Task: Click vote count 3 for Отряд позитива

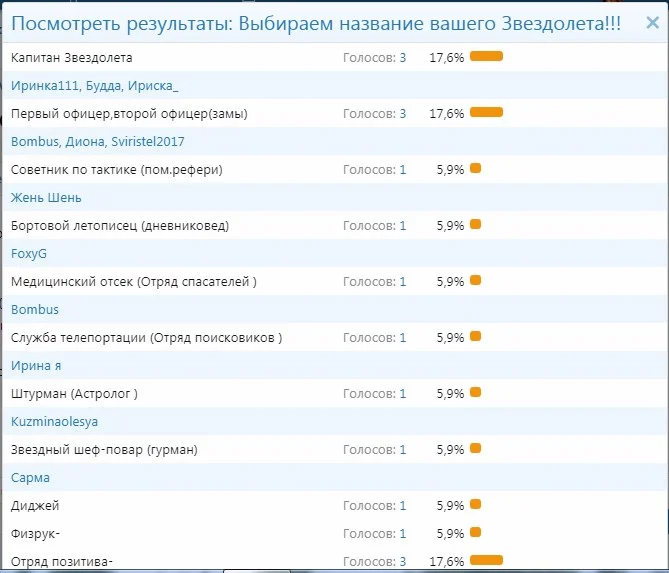Action: click(403, 561)
